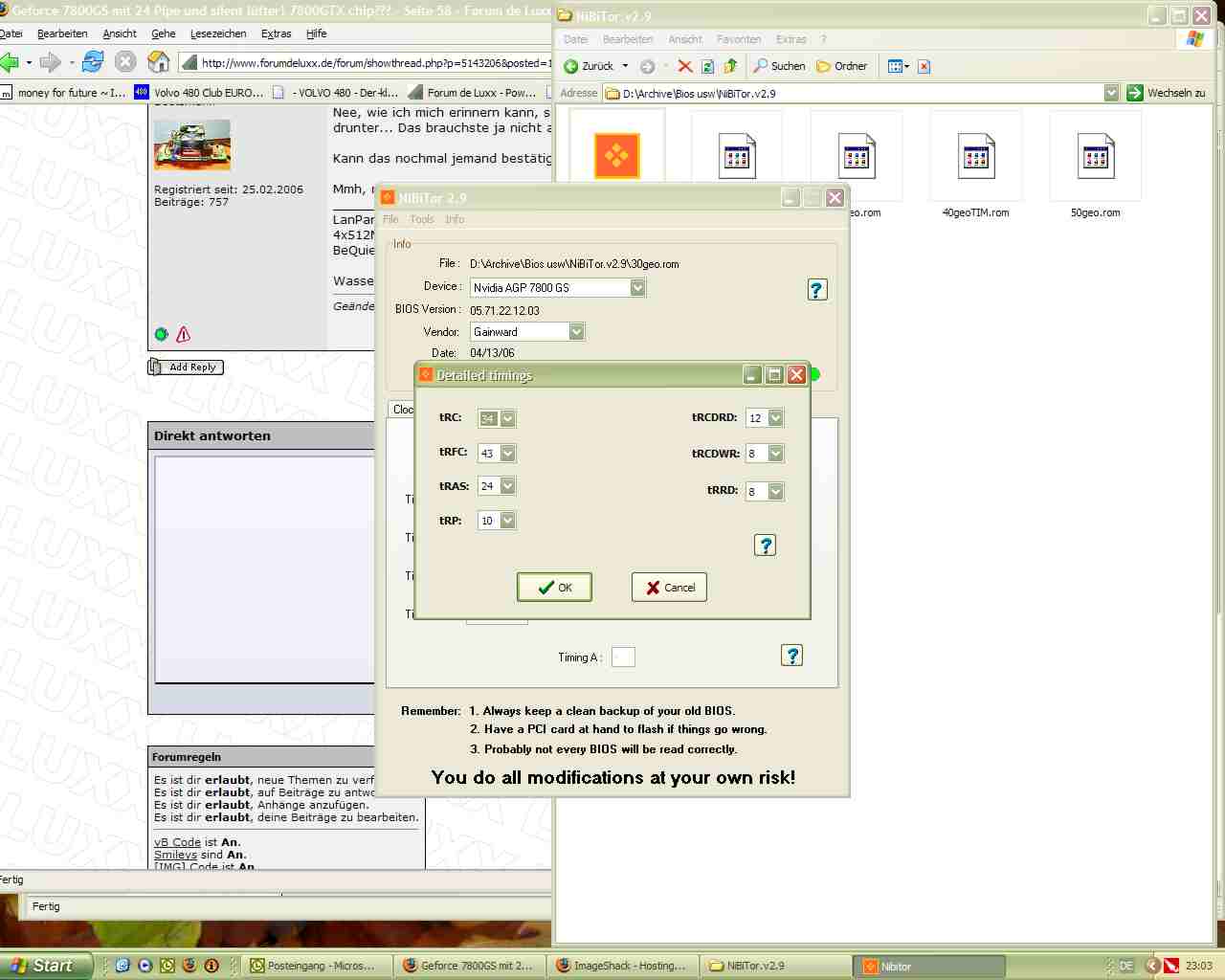Open Info menu in NiBiTor
Image resolution: width=1225 pixels, height=980 pixels.
click(455, 219)
